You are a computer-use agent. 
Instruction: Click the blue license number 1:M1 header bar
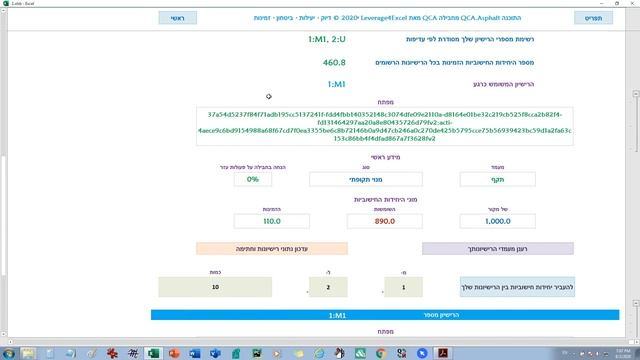tap(385, 315)
